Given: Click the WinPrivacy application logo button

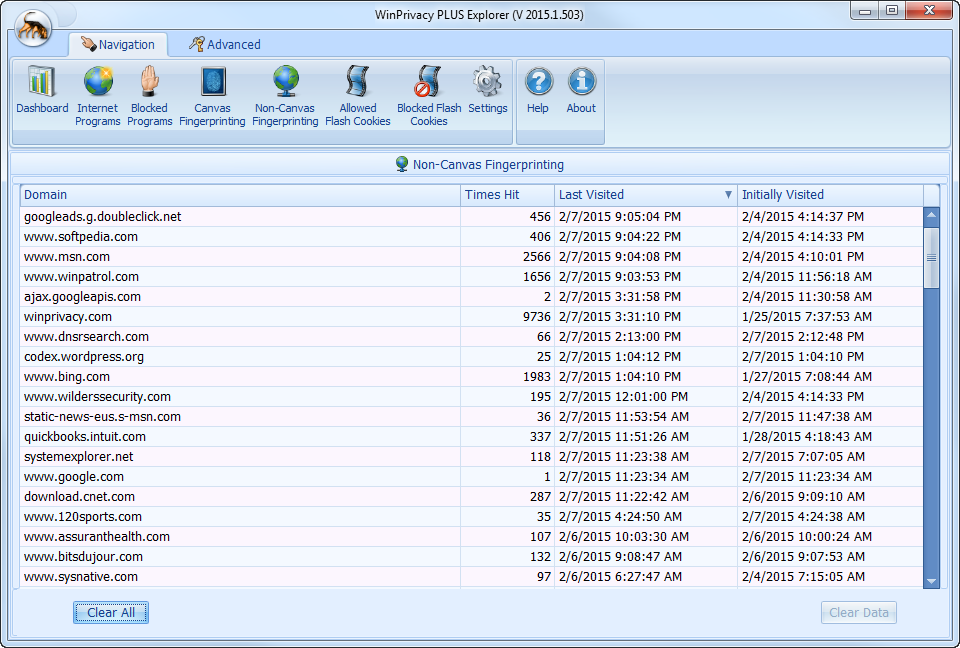Looking at the screenshot, I should tap(33, 28).
